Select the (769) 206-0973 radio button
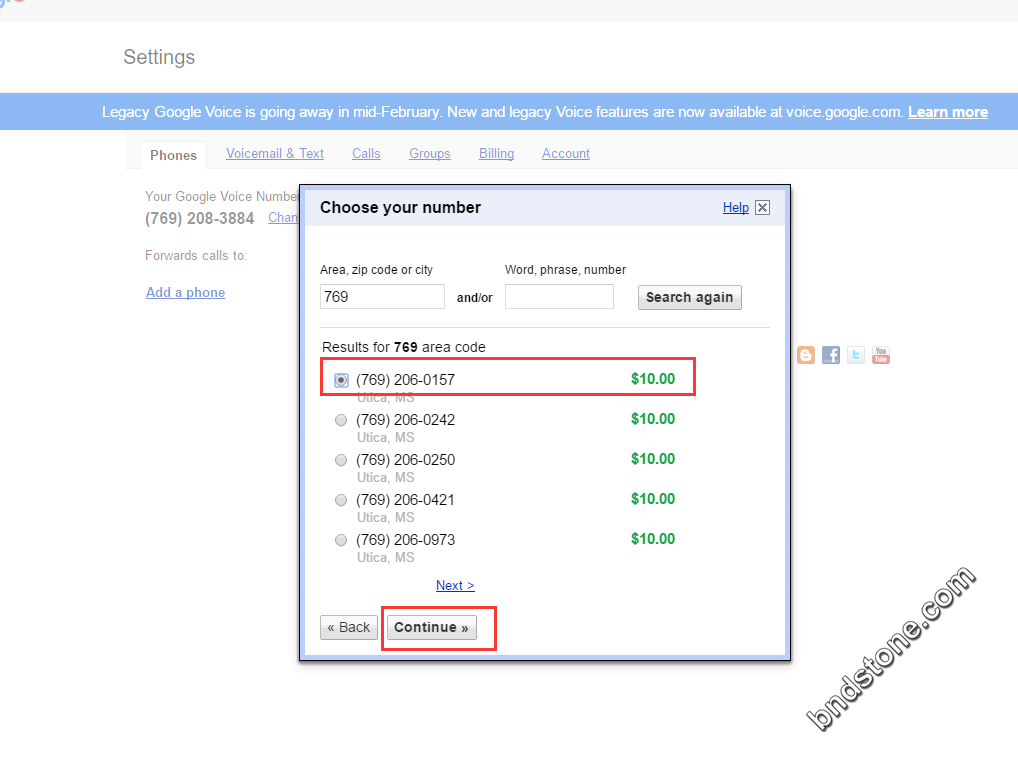This screenshot has height=763, width=1018. [x=341, y=540]
